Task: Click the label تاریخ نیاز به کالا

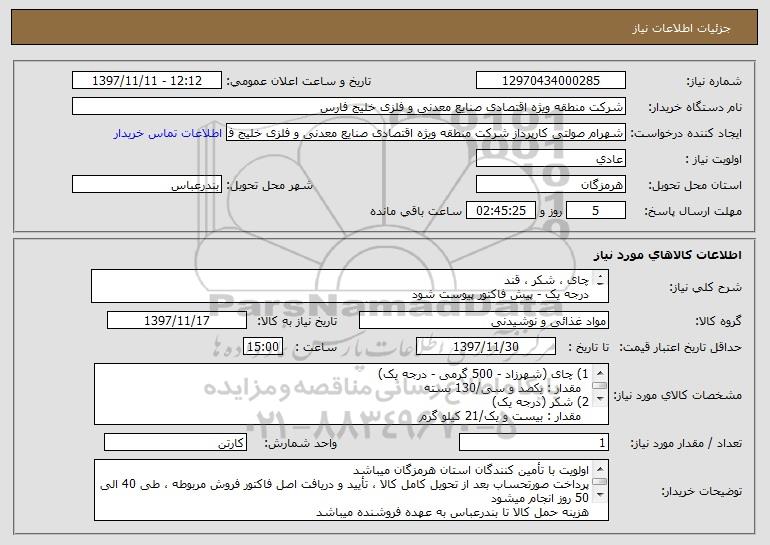Action: tap(297, 321)
